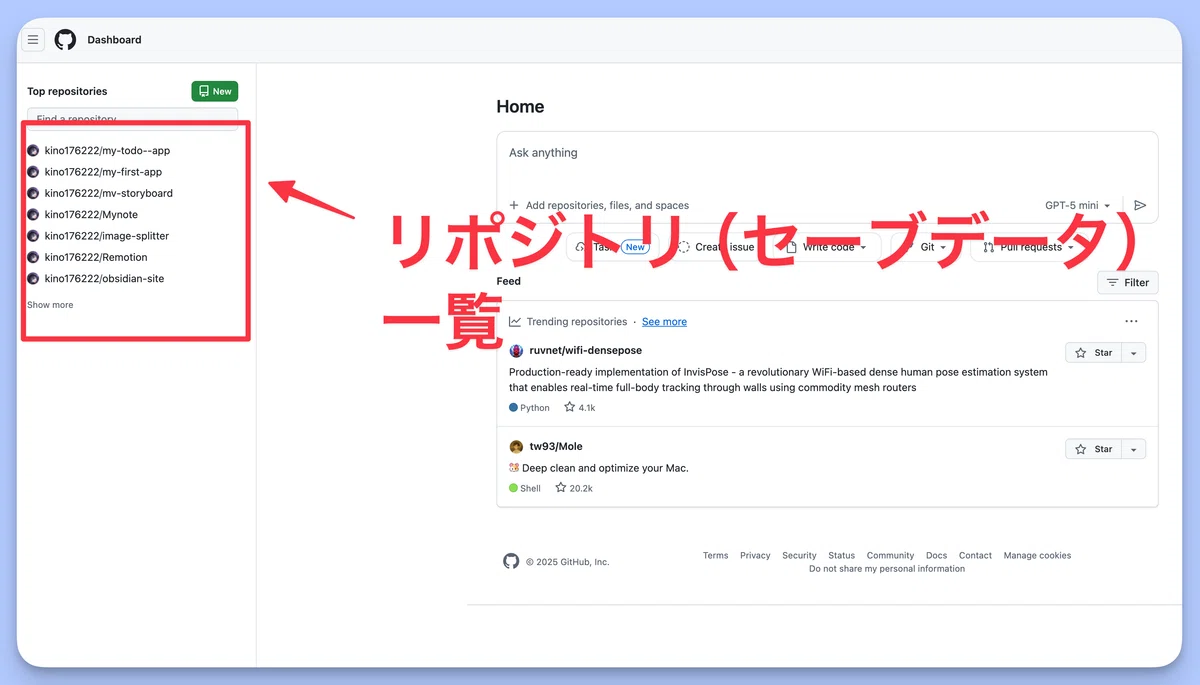Open the Contact footer link

975,556
